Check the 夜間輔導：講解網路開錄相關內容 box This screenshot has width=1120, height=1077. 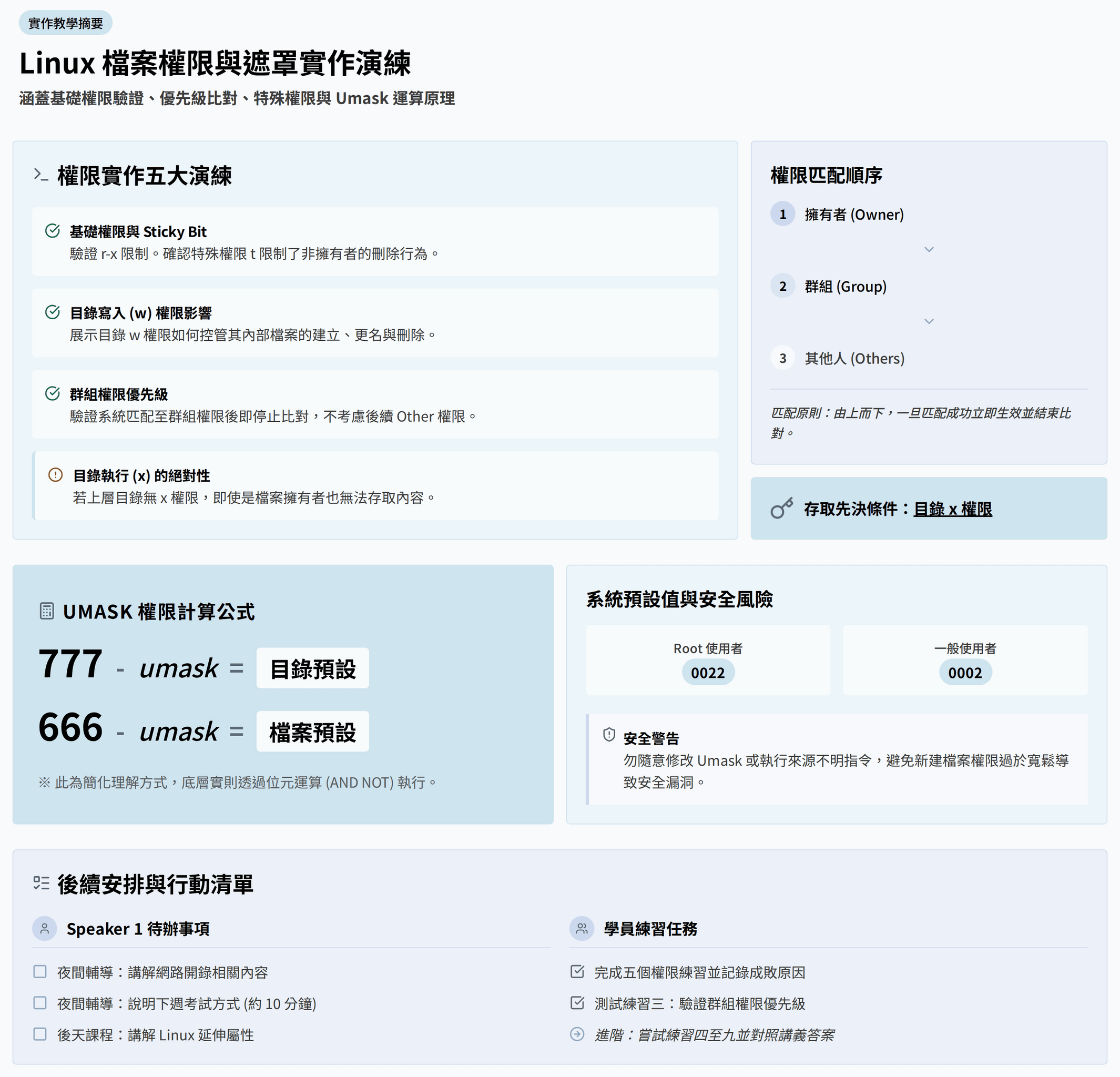click(40, 971)
